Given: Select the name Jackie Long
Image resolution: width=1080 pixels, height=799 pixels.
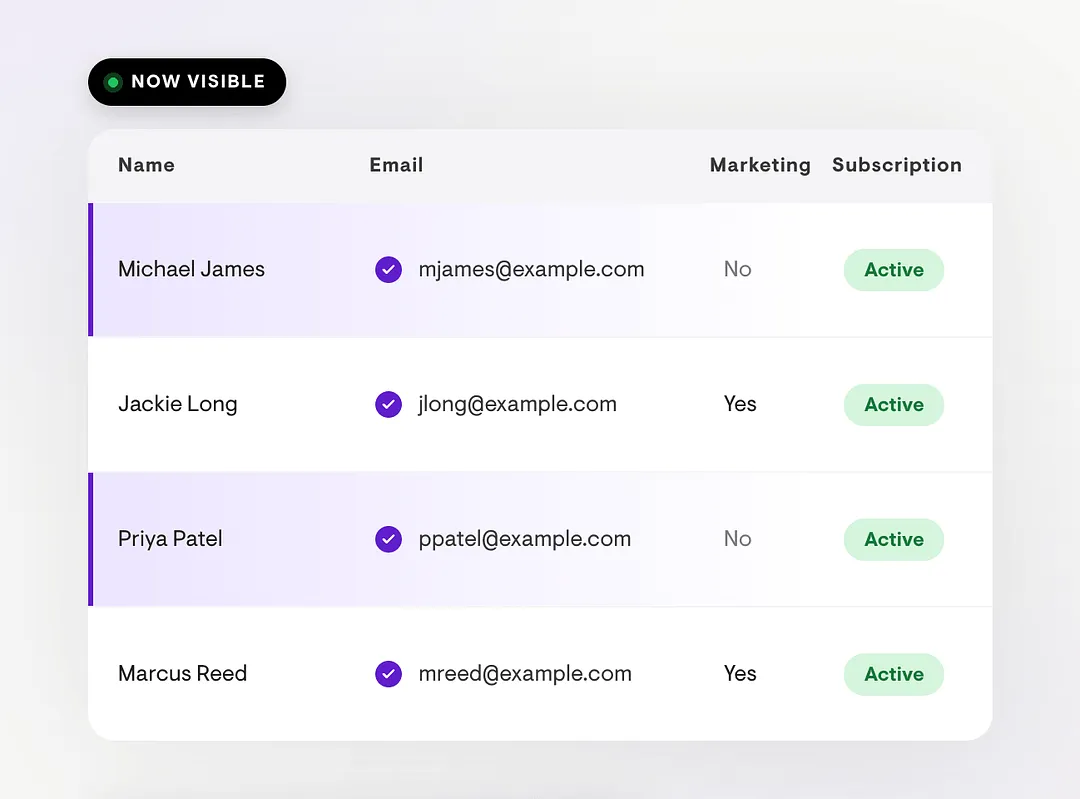Looking at the screenshot, I should (x=177, y=404).
